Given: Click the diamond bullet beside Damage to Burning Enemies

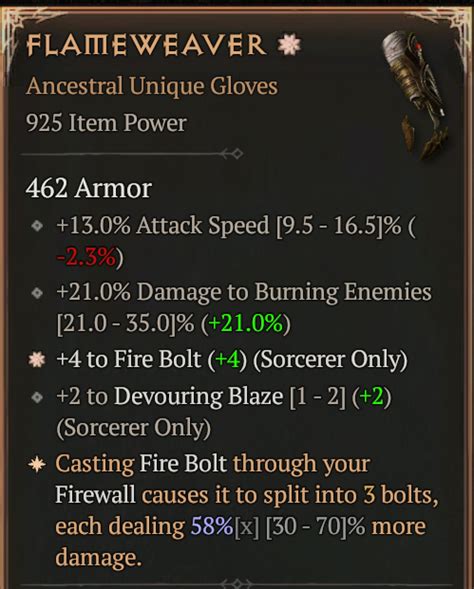Looking at the screenshot, I should pyautogui.click(x=37, y=293).
